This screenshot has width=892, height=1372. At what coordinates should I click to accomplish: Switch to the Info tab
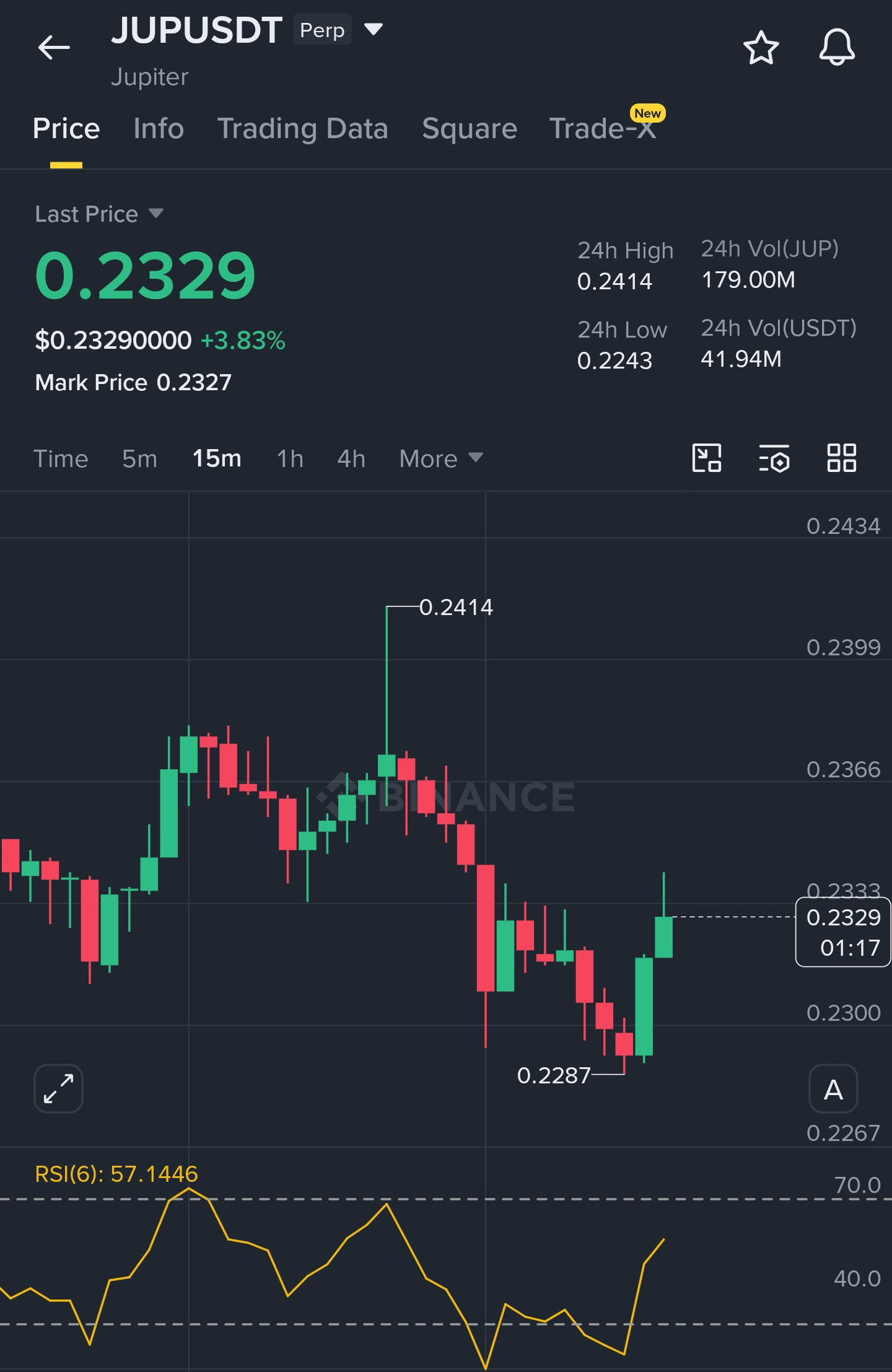(159, 129)
